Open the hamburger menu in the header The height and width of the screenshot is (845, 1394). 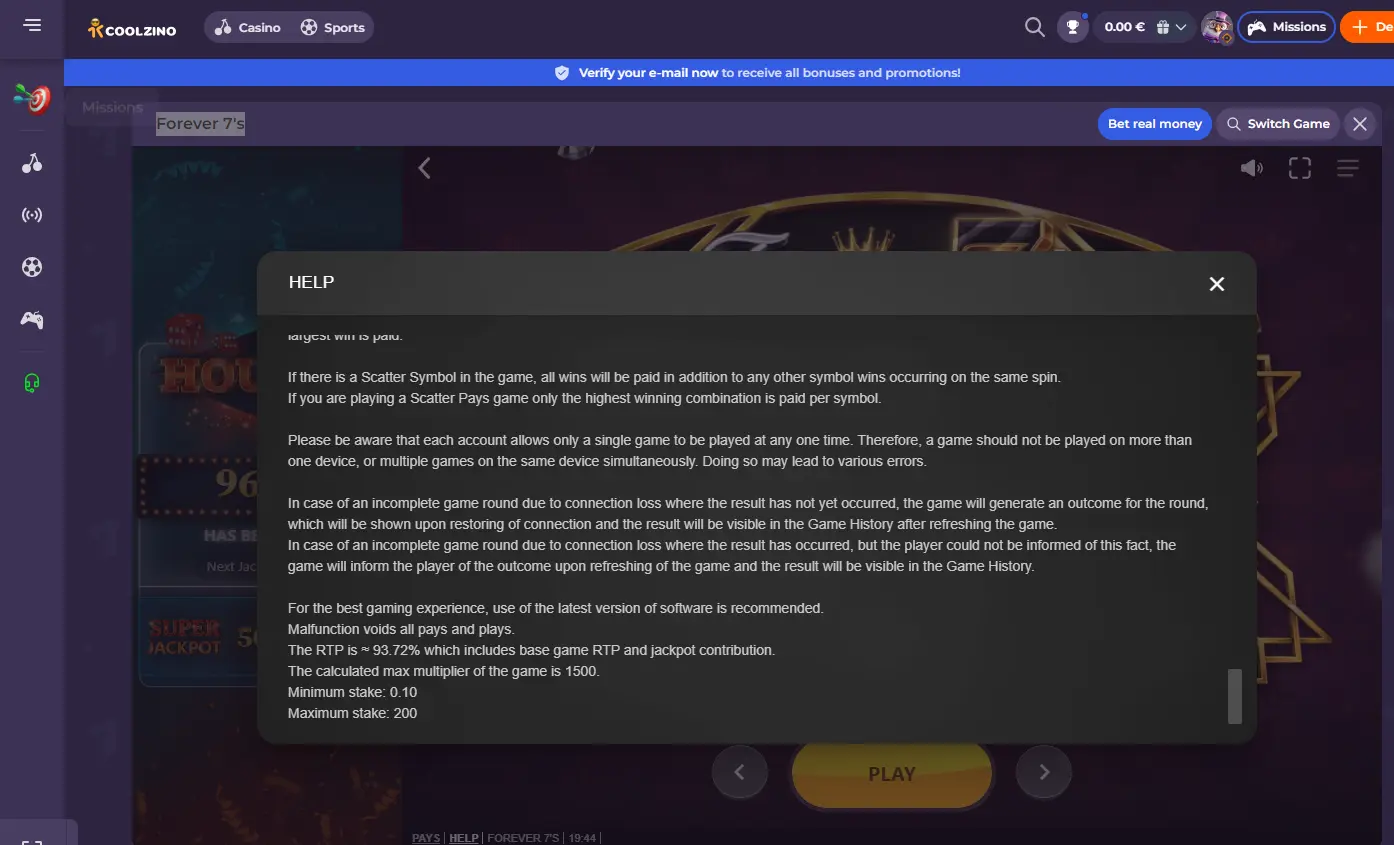coord(32,25)
